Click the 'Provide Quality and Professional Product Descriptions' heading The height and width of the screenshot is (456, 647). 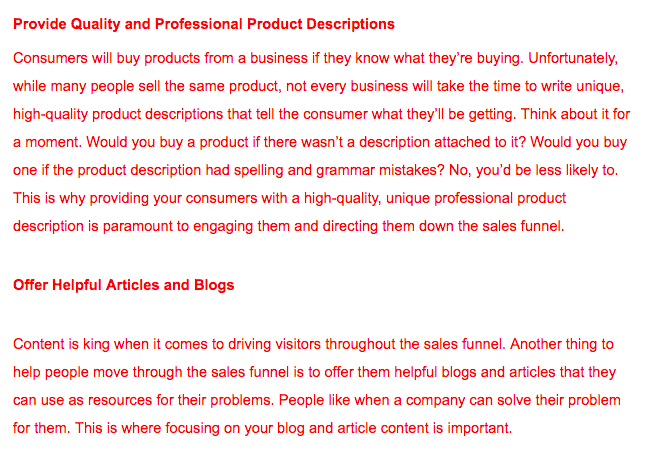click(204, 24)
